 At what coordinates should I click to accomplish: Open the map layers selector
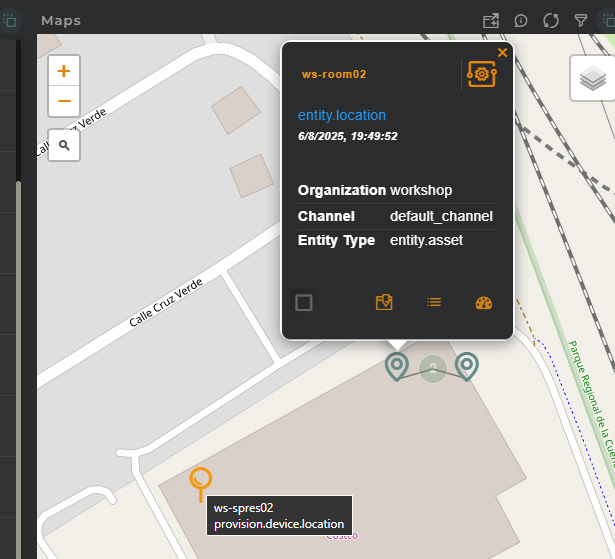click(x=591, y=78)
